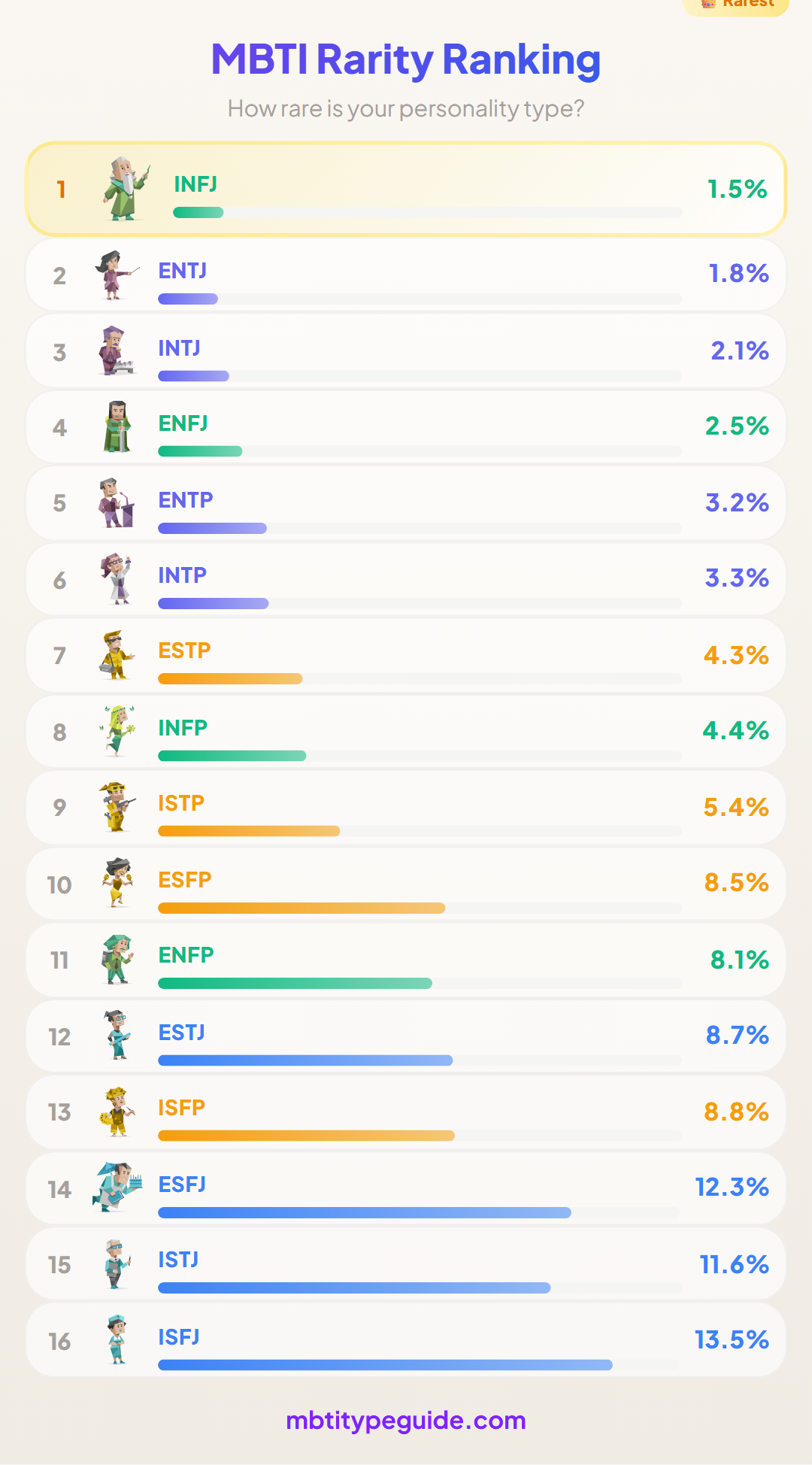812x1465 pixels.
Task: Click the 12.3% value for ESFJ
Action: (x=732, y=1187)
